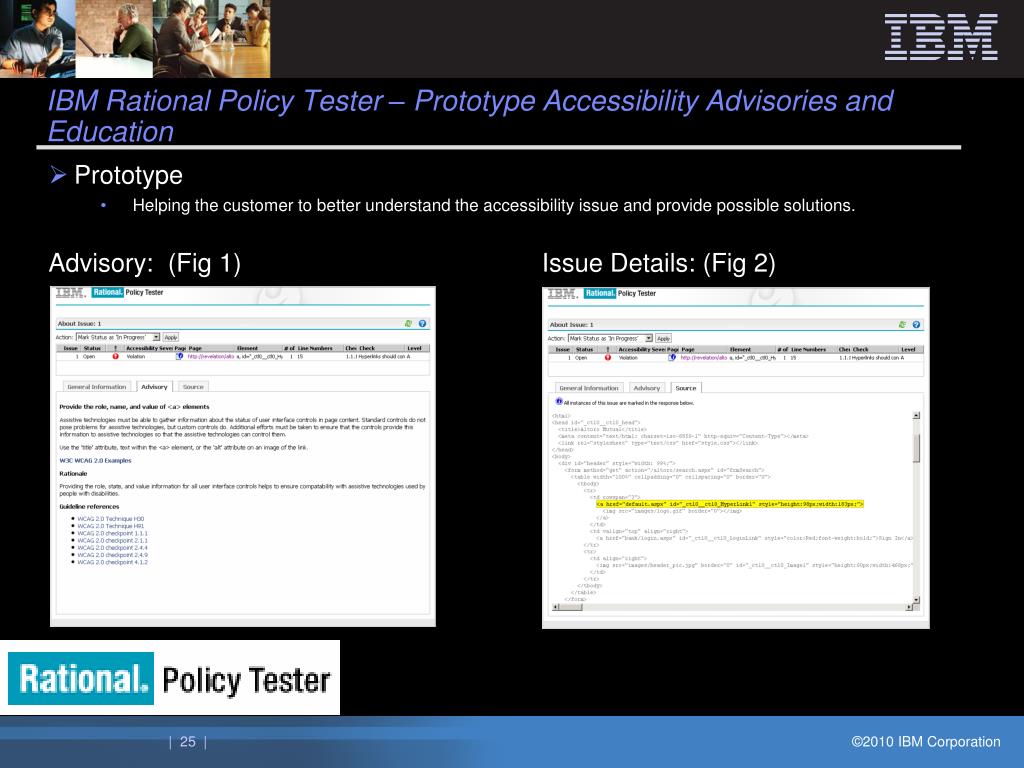
Task: Open the Advisory tab in Fig 2
Action: pos(647,388)
